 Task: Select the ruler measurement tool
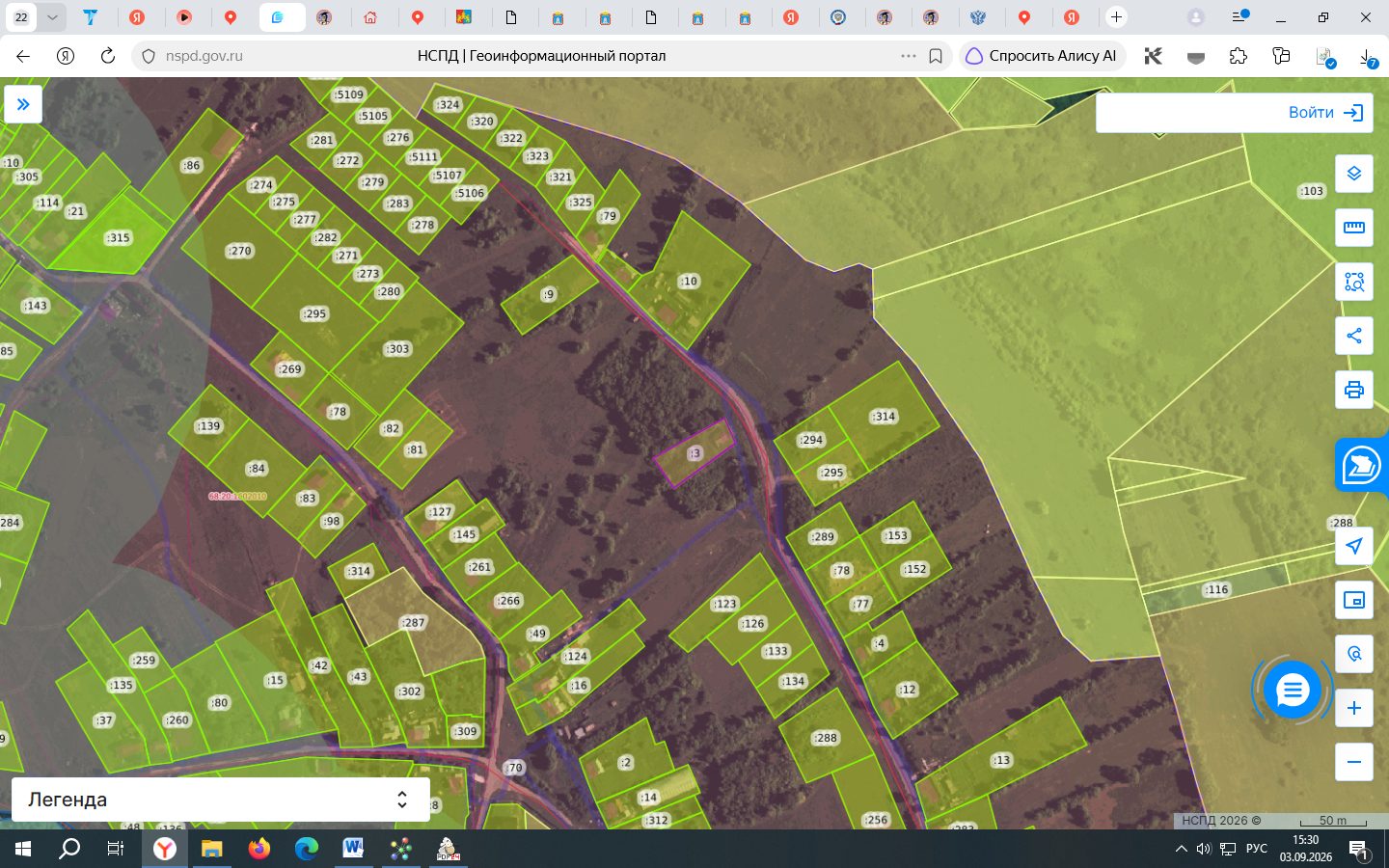point(1354,228)
